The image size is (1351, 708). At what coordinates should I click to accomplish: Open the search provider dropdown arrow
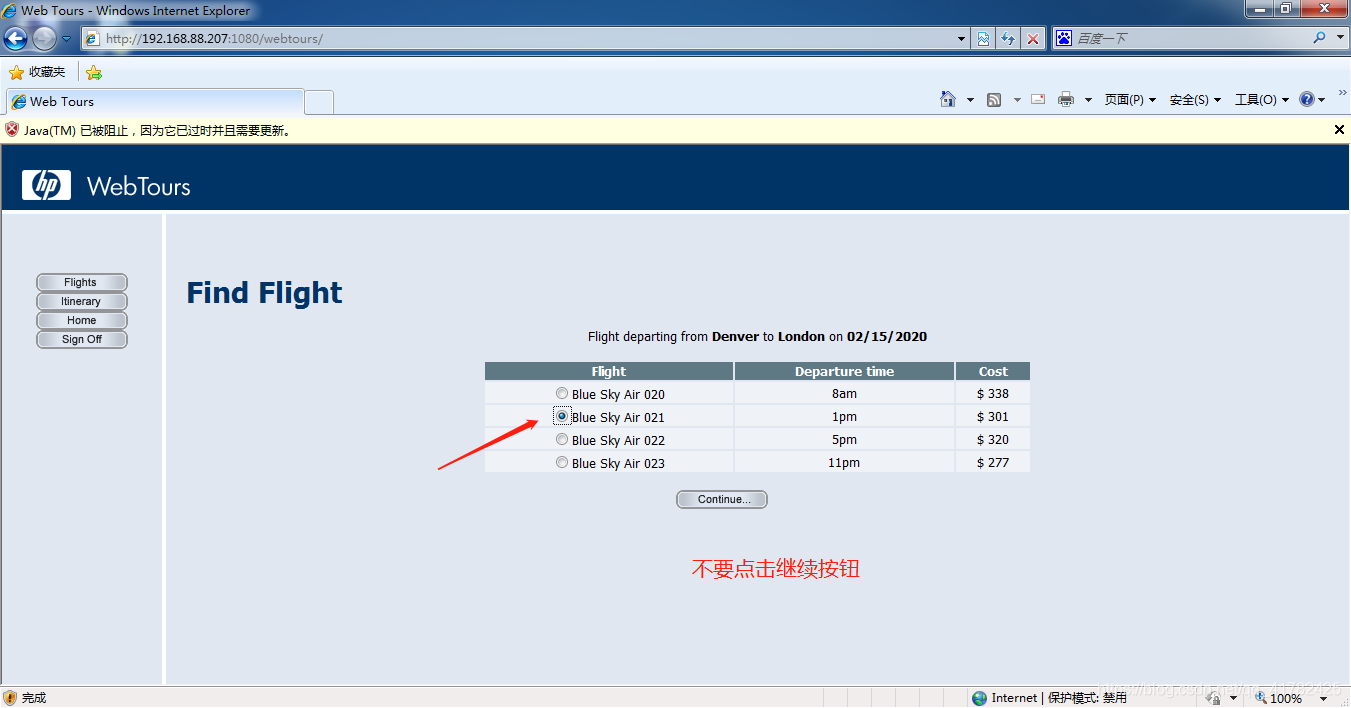click(x=1340, y=38)
